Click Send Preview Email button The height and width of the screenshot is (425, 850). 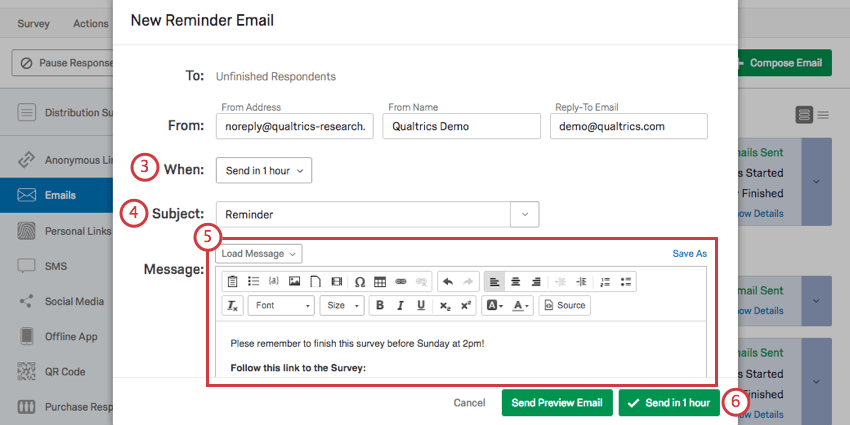(557, 403)
